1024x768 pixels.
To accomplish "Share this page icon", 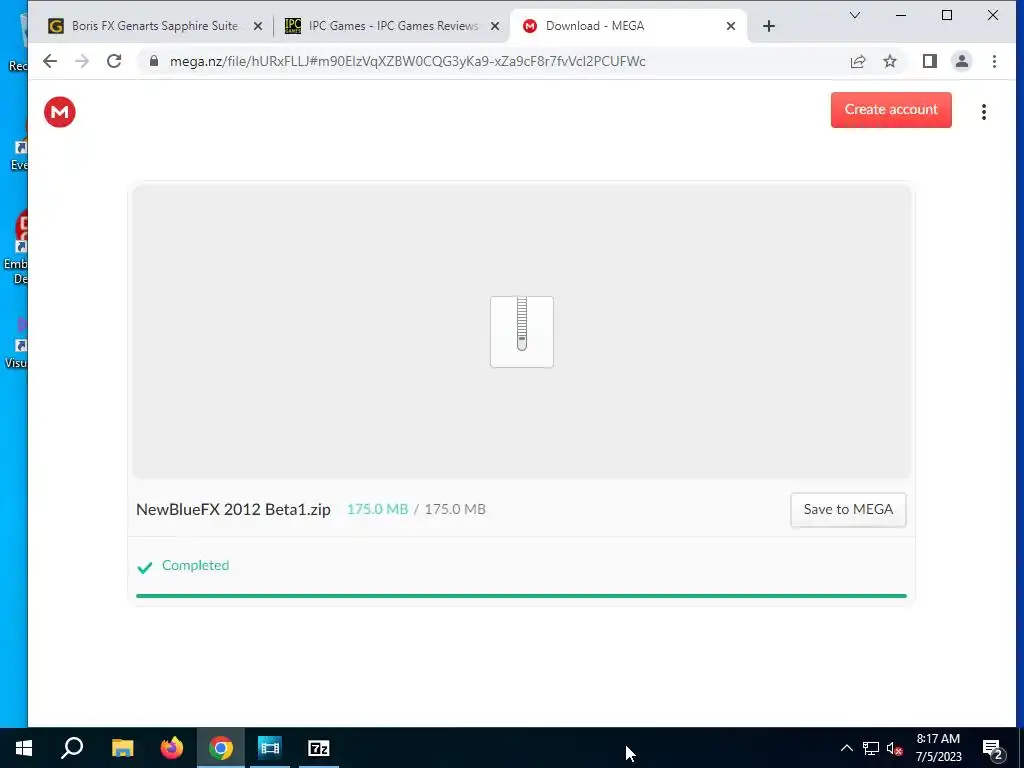I will pos(857,61).
